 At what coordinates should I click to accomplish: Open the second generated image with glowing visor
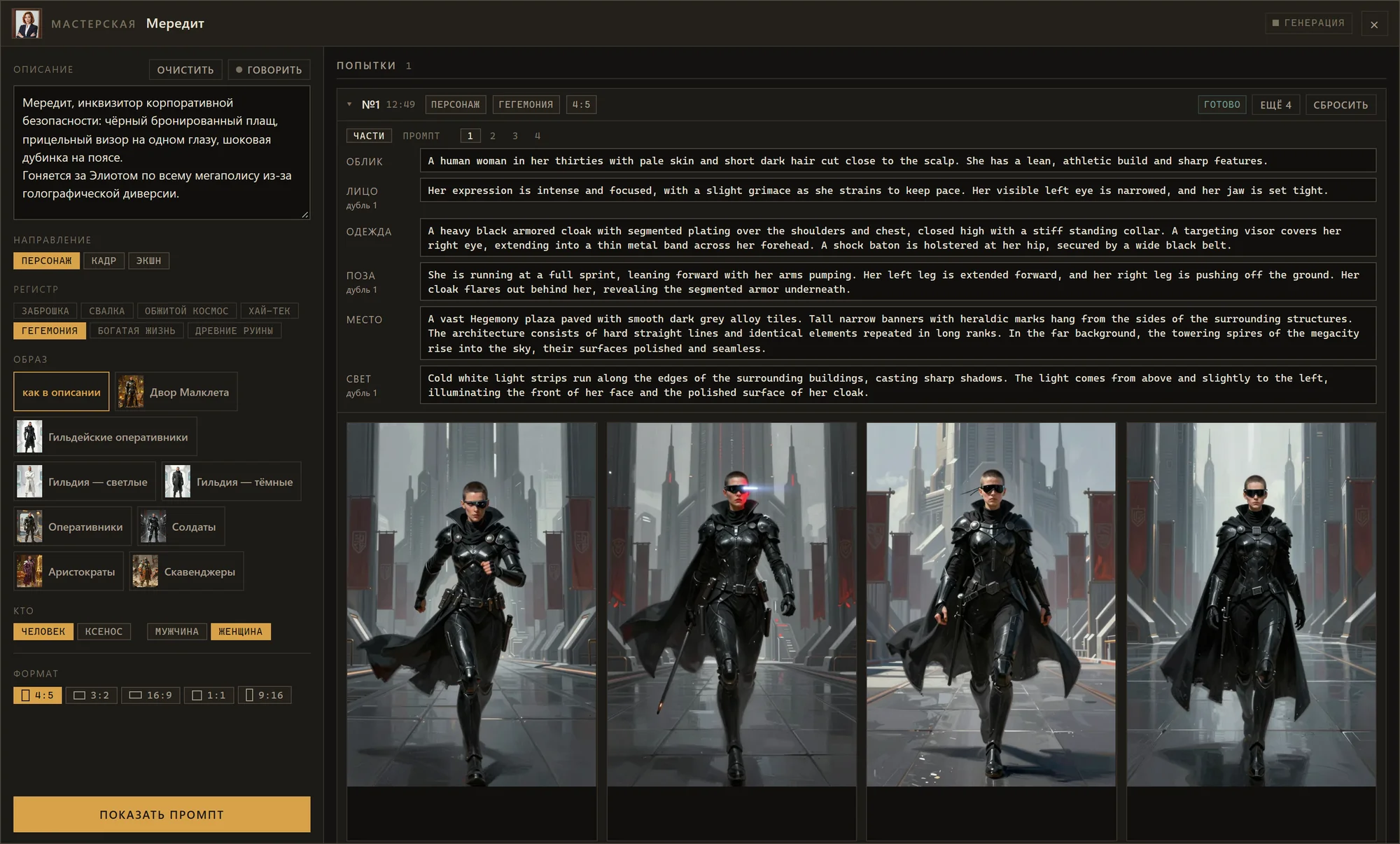(x=731, y=604)
